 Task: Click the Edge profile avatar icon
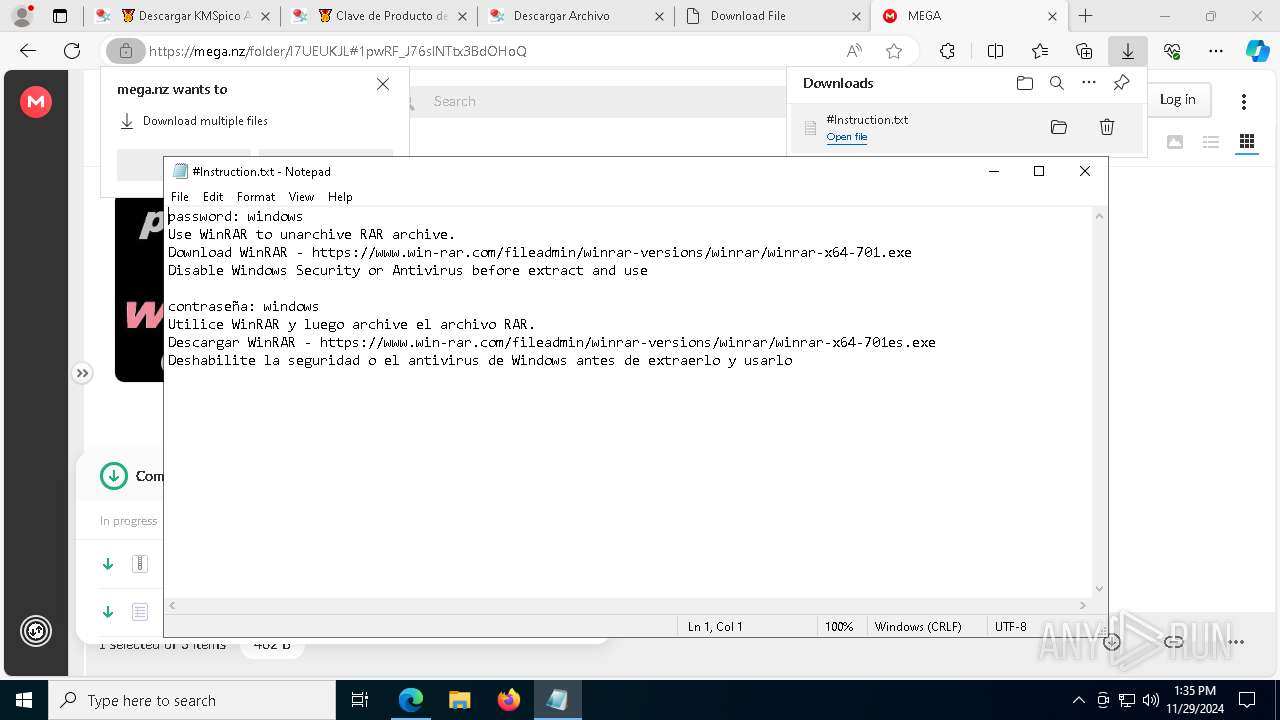point(22,16)
